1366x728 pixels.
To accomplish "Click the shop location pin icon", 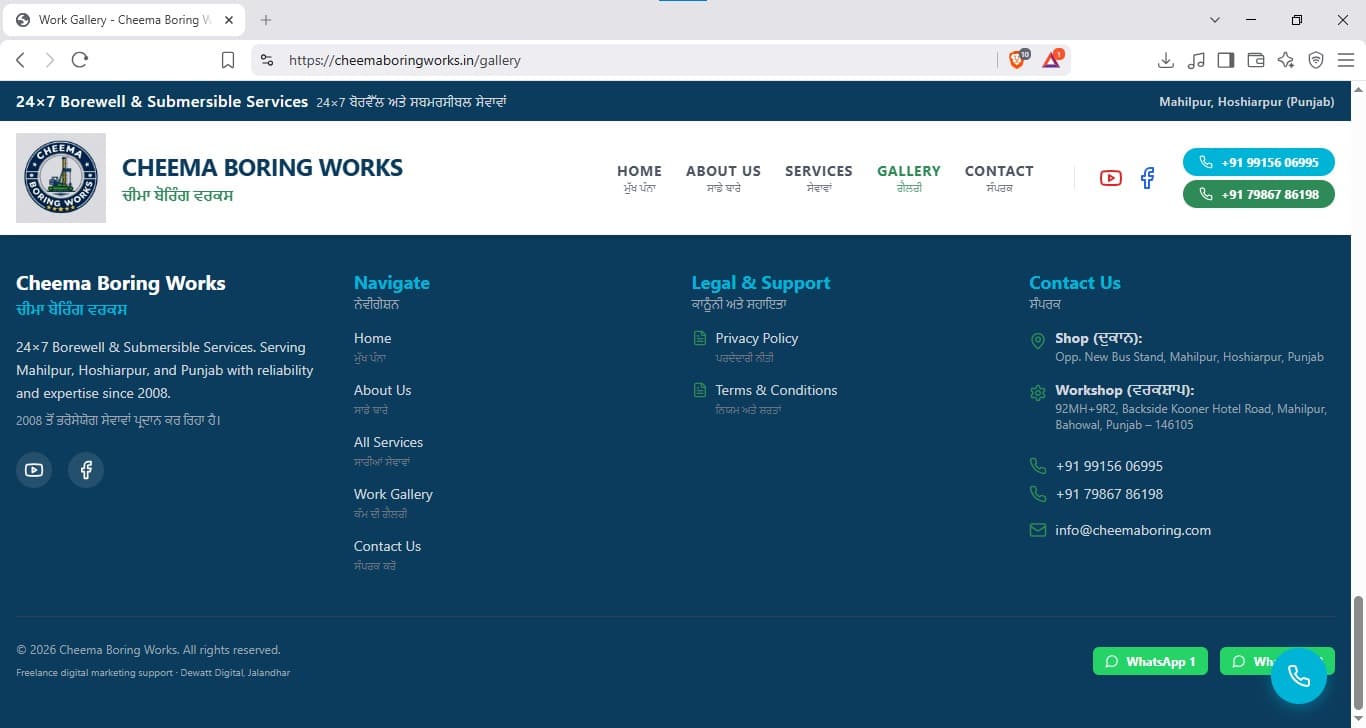I will coord(1038,342).
